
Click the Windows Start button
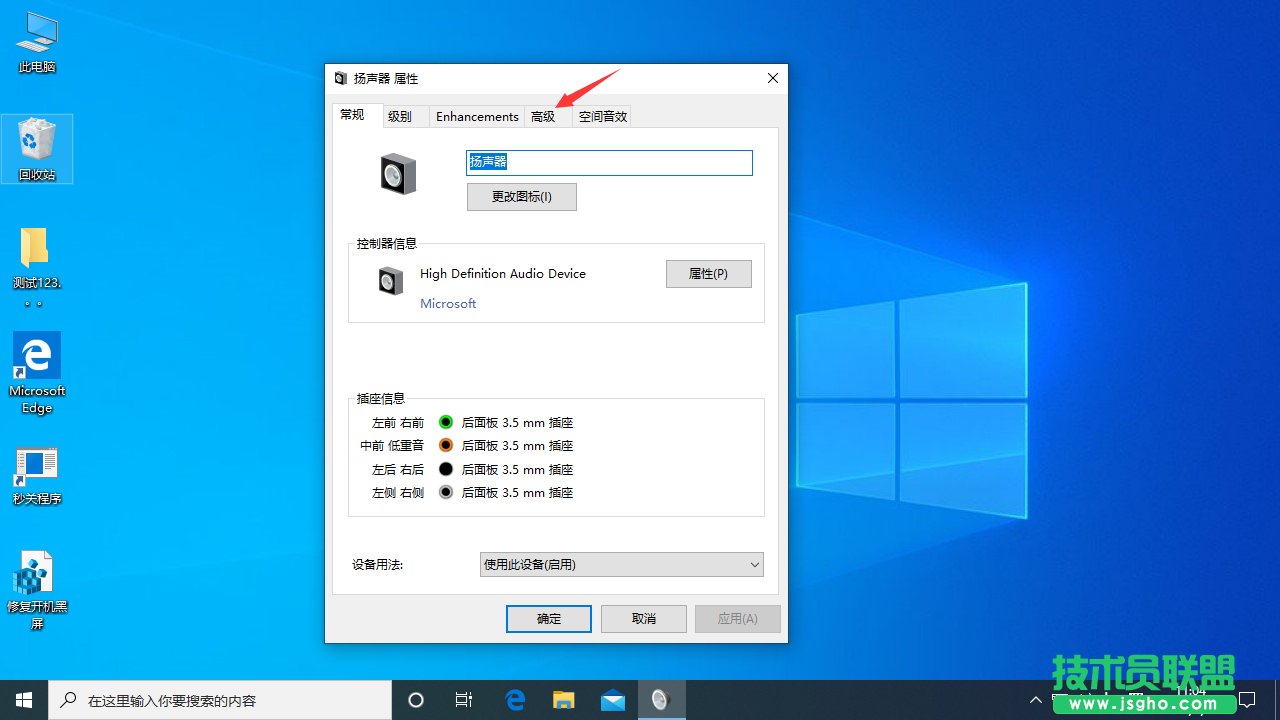(x=23, y=700)
